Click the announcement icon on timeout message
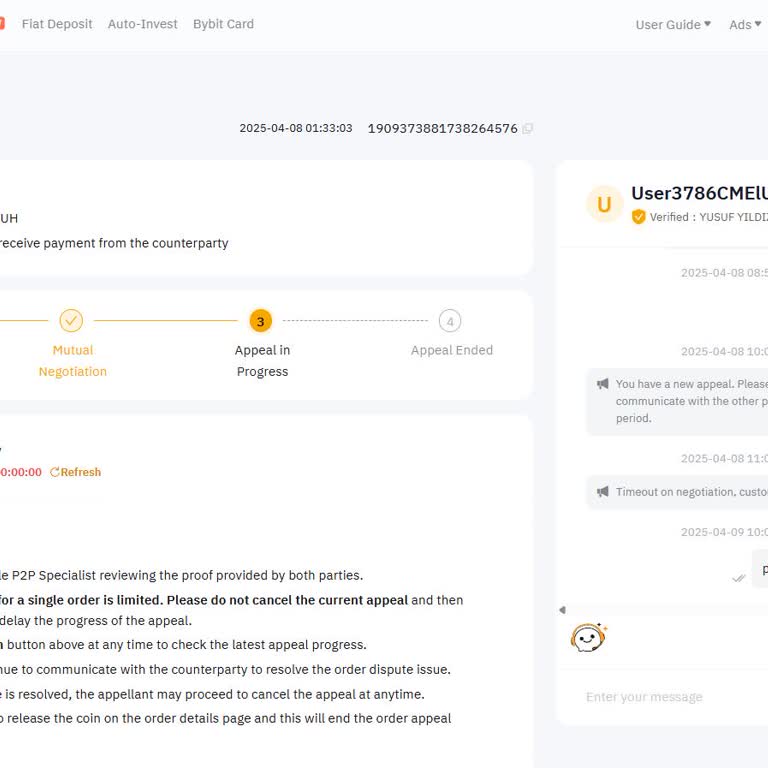Image resolution: width=768 pixels, height=768 pixels. pyautogui.click(x=602, y=491)
